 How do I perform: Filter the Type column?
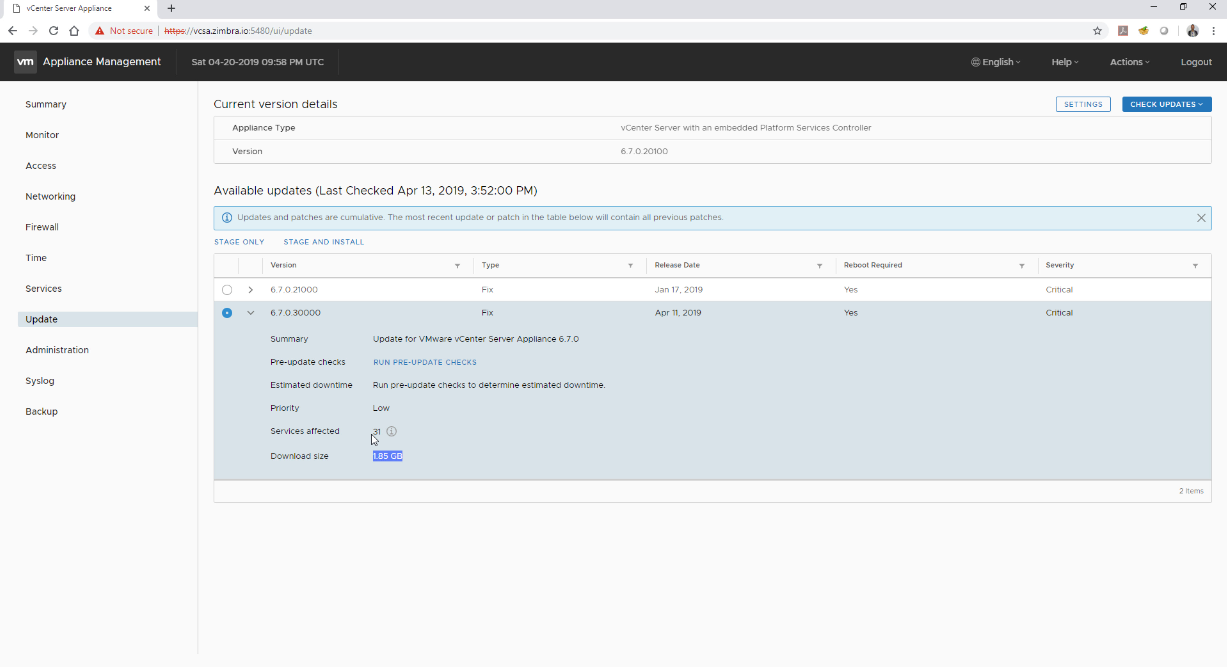pyautogui.click(x=631, y=266)
